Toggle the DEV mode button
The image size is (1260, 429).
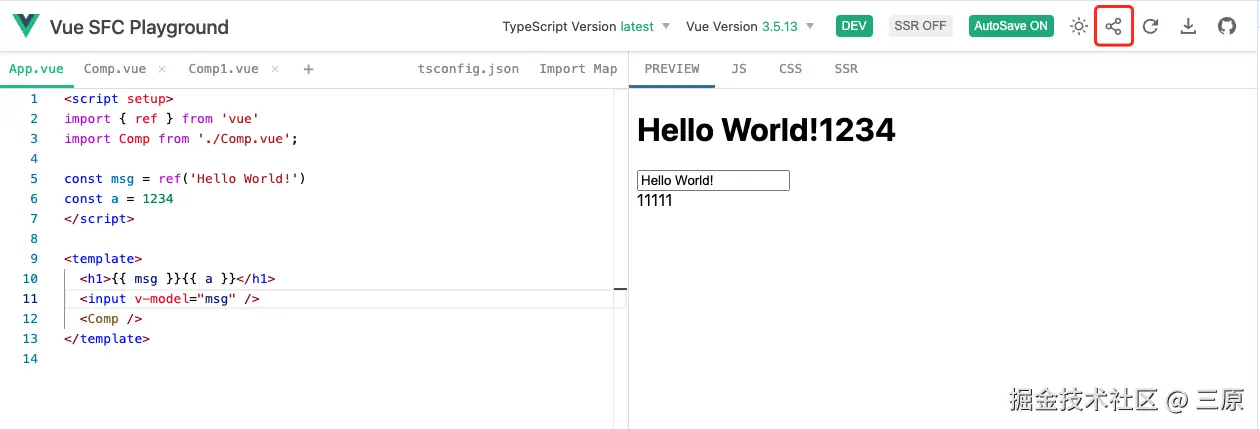[x=854, y=26]
